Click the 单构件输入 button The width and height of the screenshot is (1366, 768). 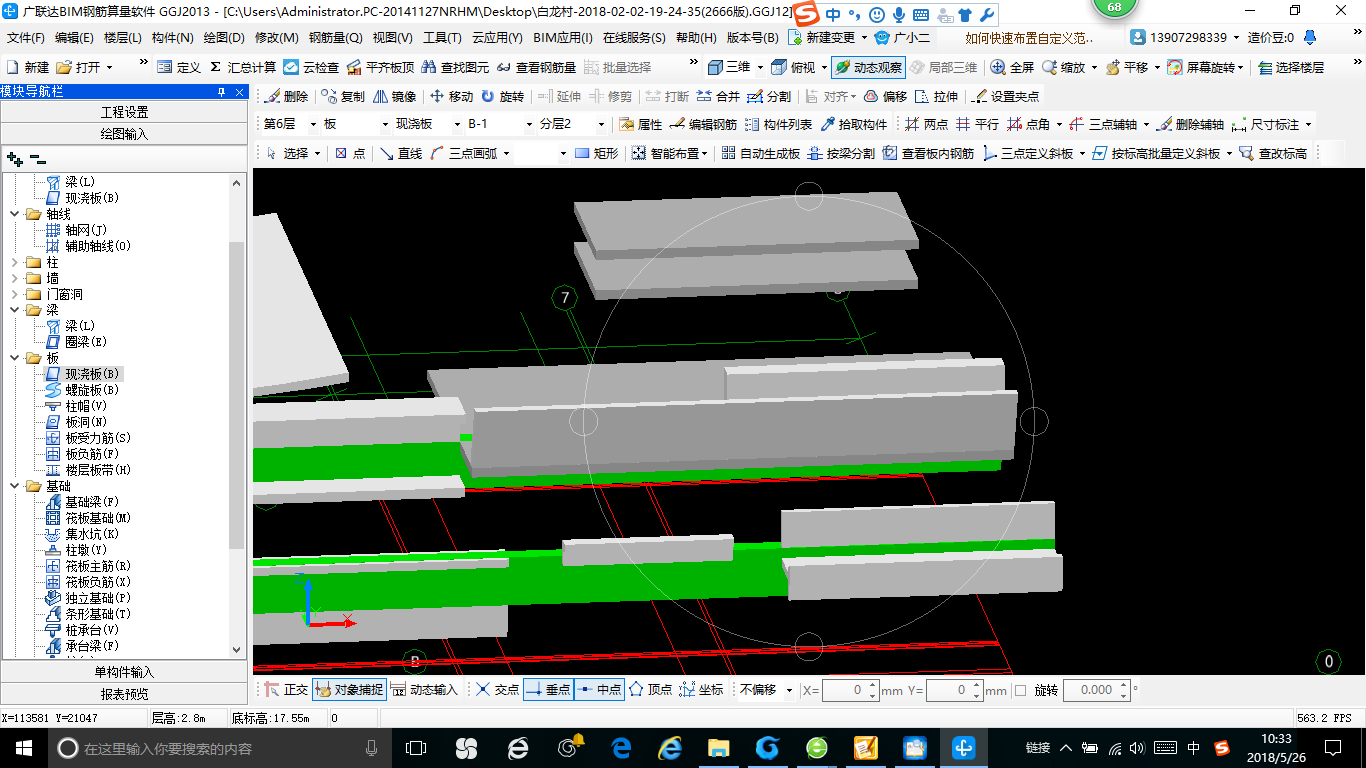coord(124,672)
